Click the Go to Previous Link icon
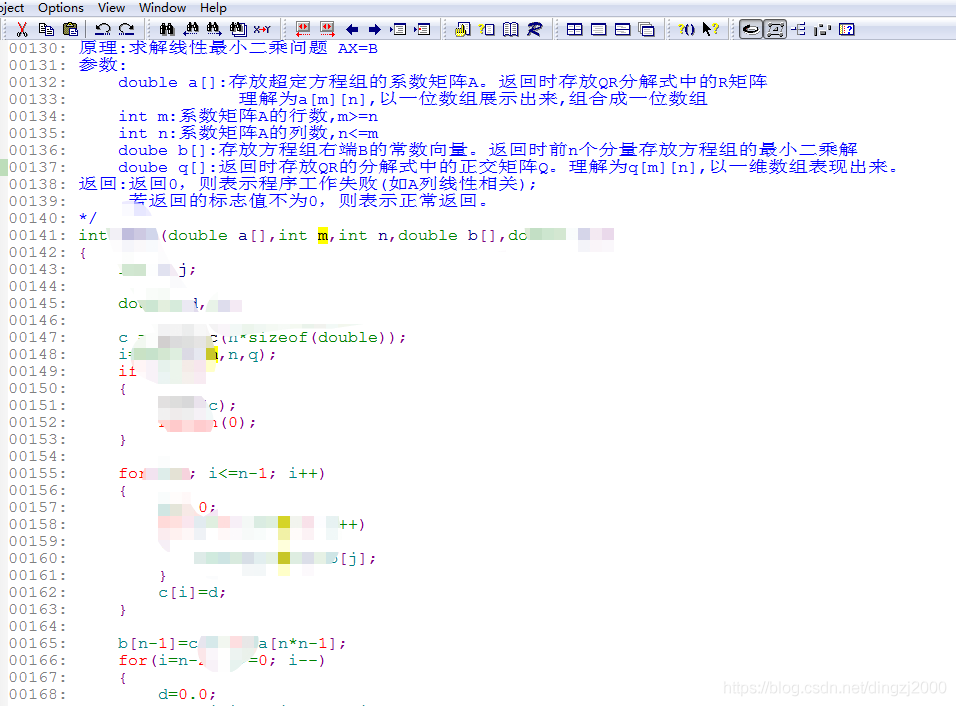This screenshot has height=706, width=956. click(x=303, y=29)
